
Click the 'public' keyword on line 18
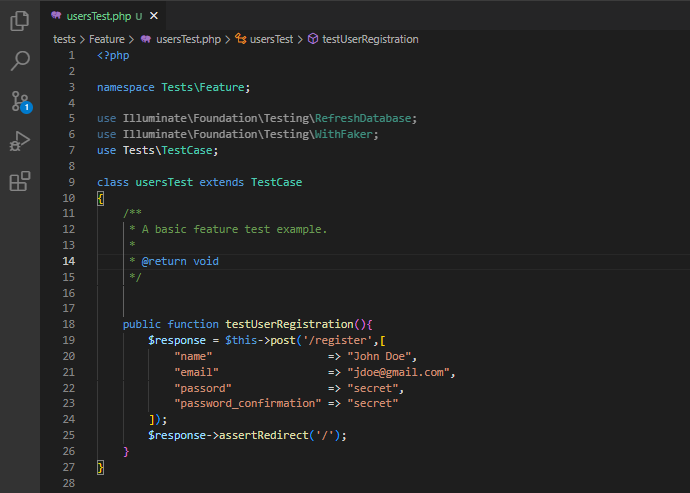click(x=142, y=324)
